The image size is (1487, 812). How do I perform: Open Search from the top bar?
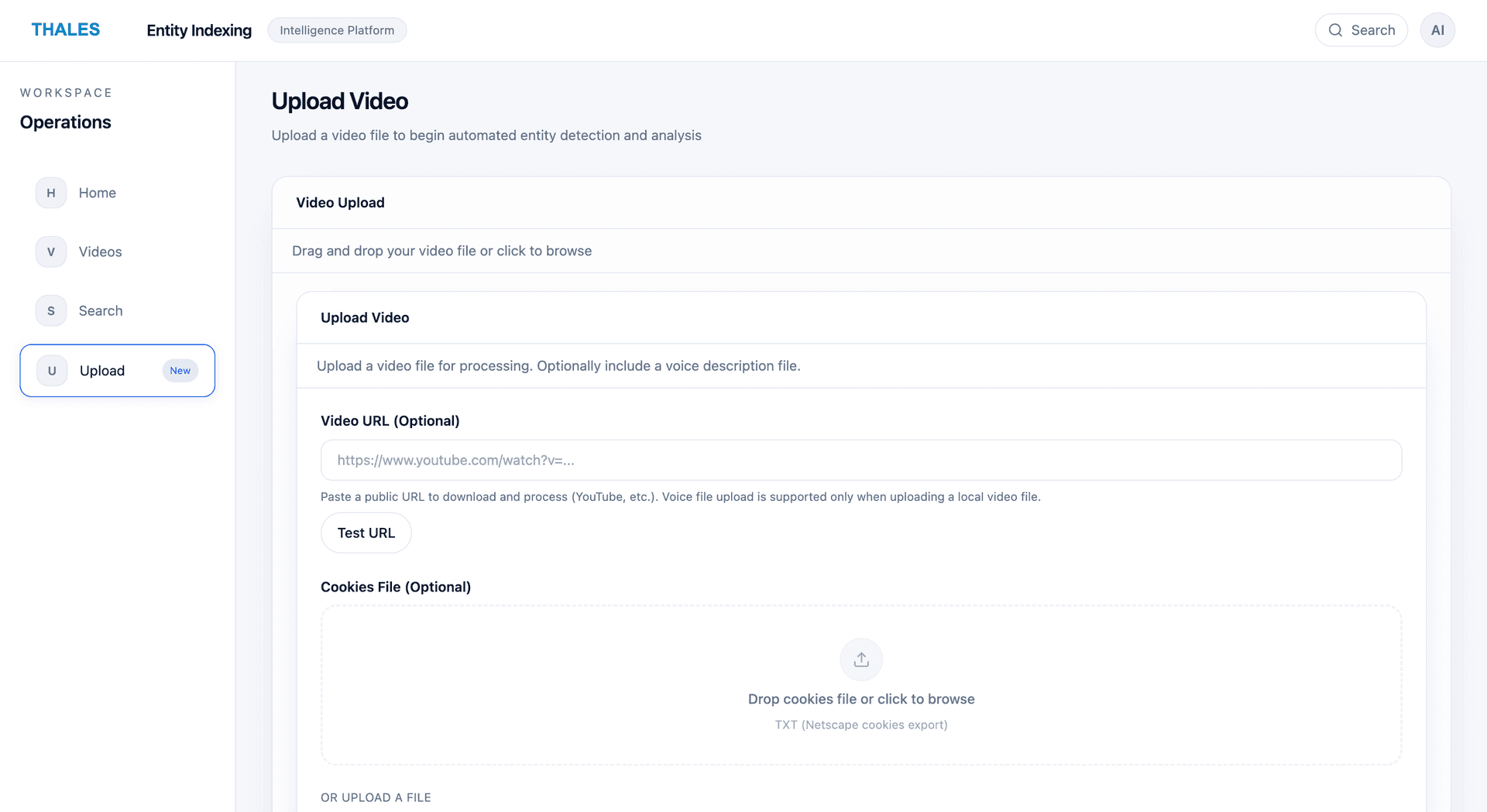(1362, 29)
